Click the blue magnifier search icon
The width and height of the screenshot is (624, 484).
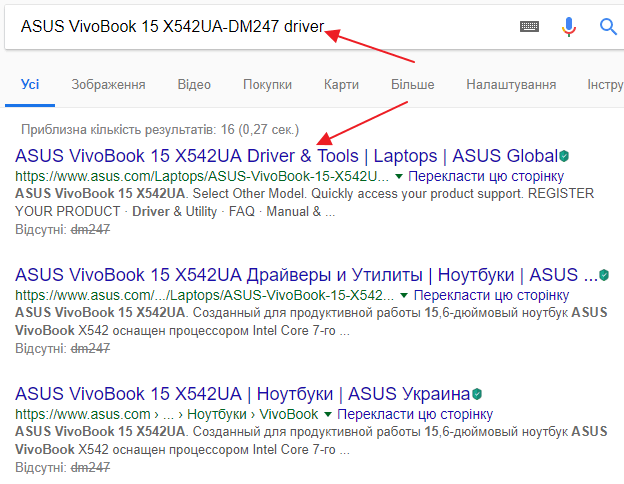point(608,27)
